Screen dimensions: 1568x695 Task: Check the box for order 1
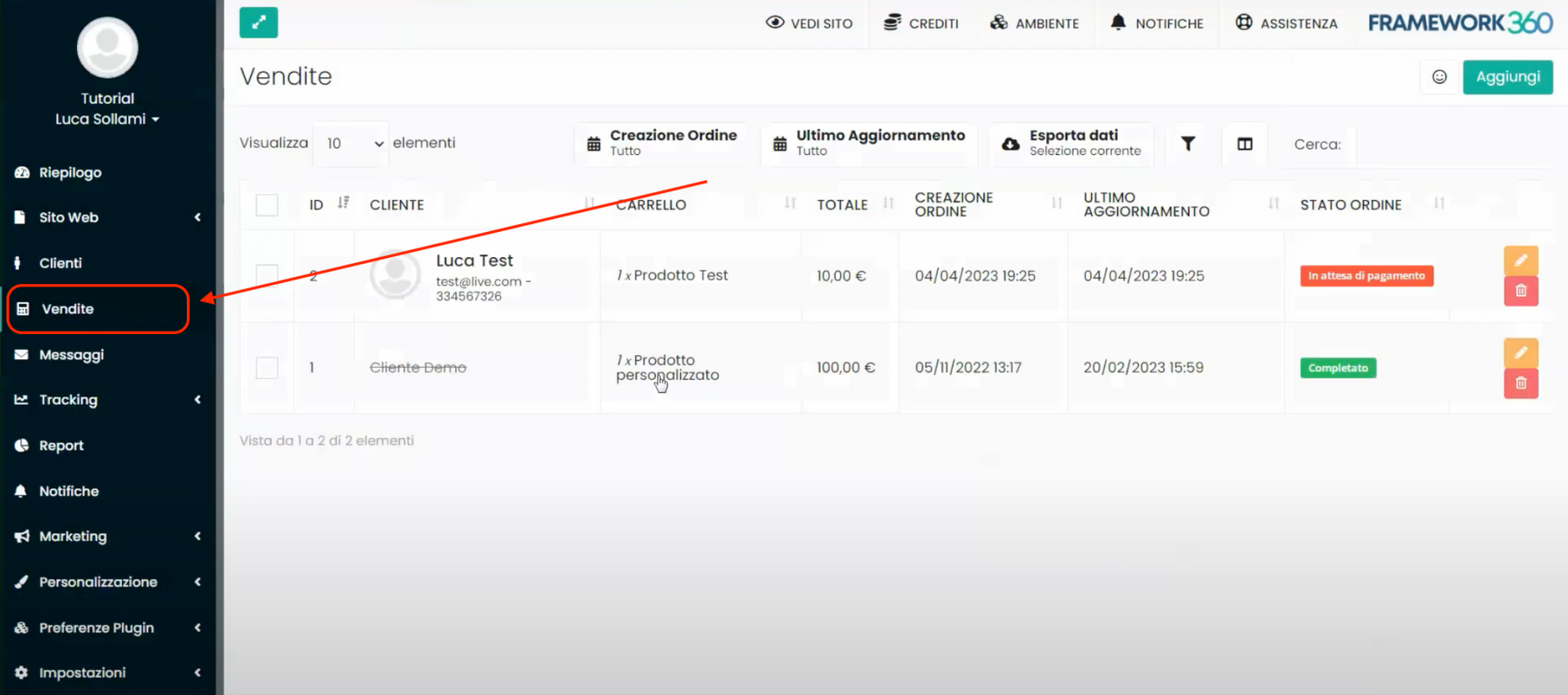point(267,368)
